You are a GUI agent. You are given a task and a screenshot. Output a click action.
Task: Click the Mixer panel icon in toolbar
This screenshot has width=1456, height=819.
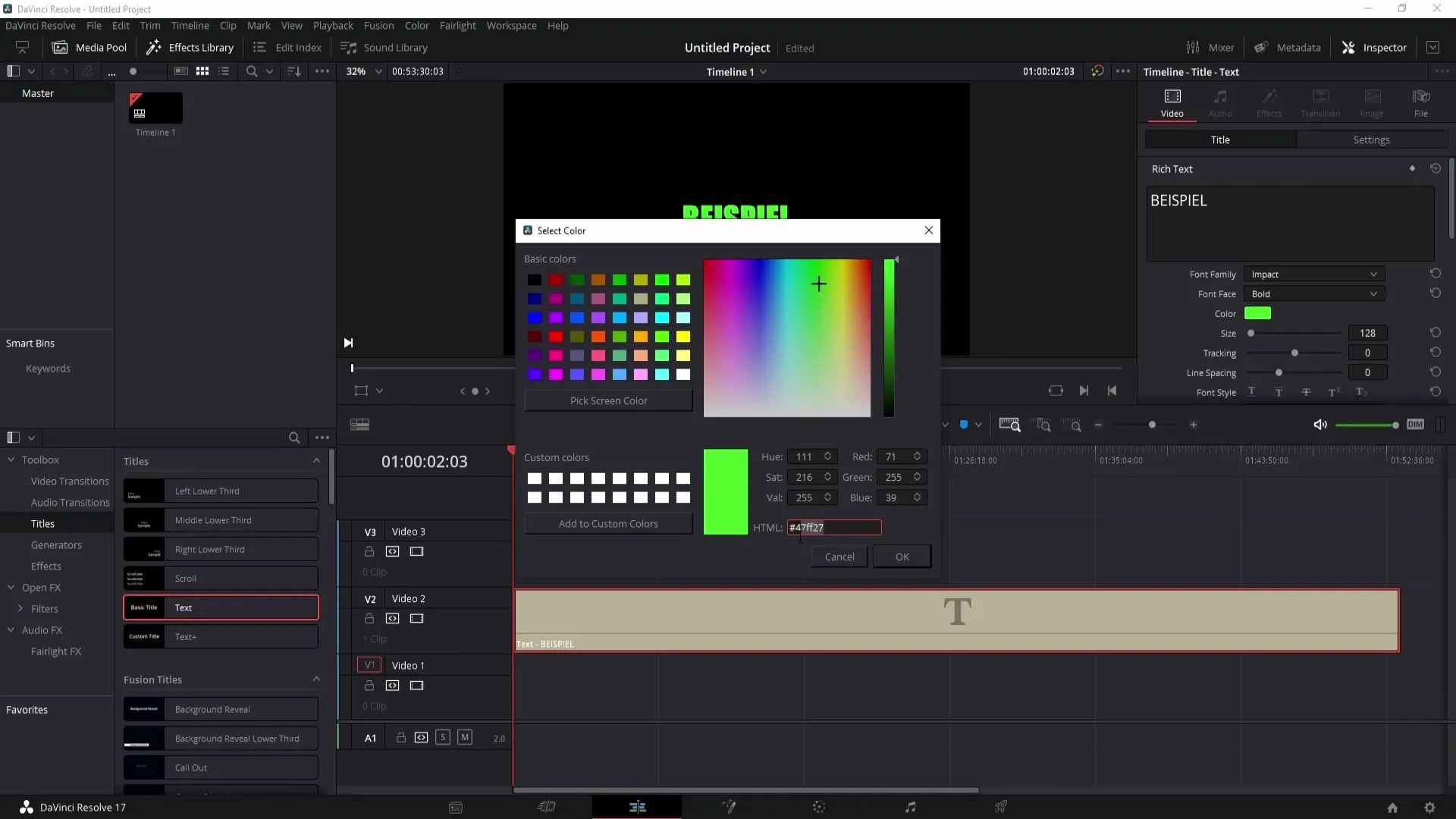[x=1192, y=47]
